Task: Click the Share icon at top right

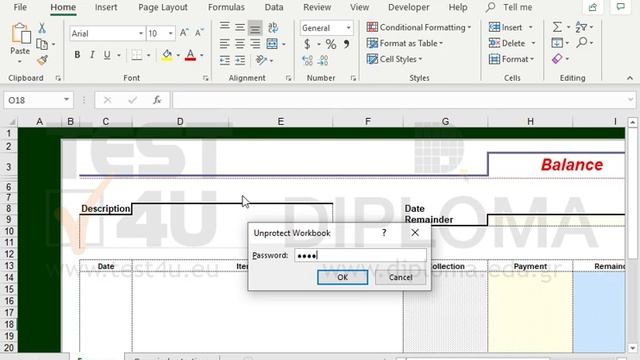Action: click(x=593, y=7)
